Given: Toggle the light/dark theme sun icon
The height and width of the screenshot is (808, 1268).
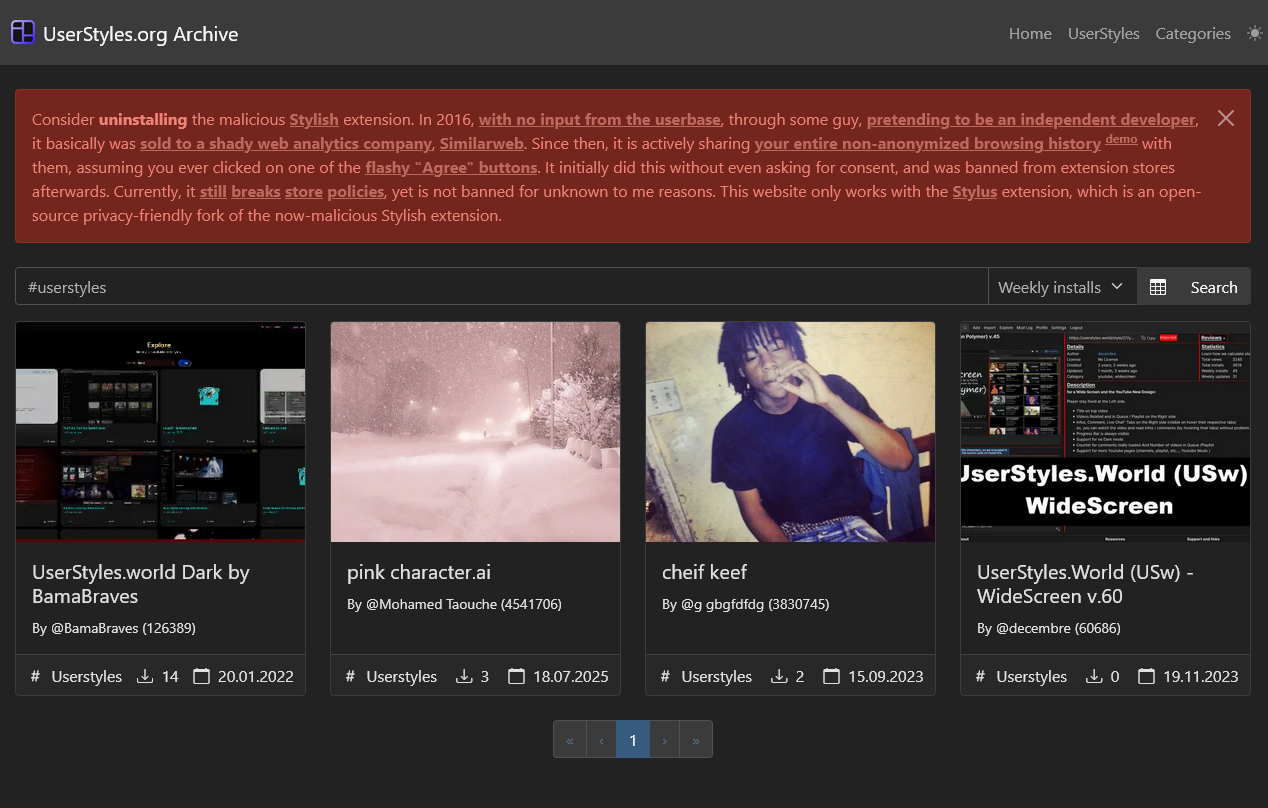Looking at the screenshot, I should coord(1254,33).
